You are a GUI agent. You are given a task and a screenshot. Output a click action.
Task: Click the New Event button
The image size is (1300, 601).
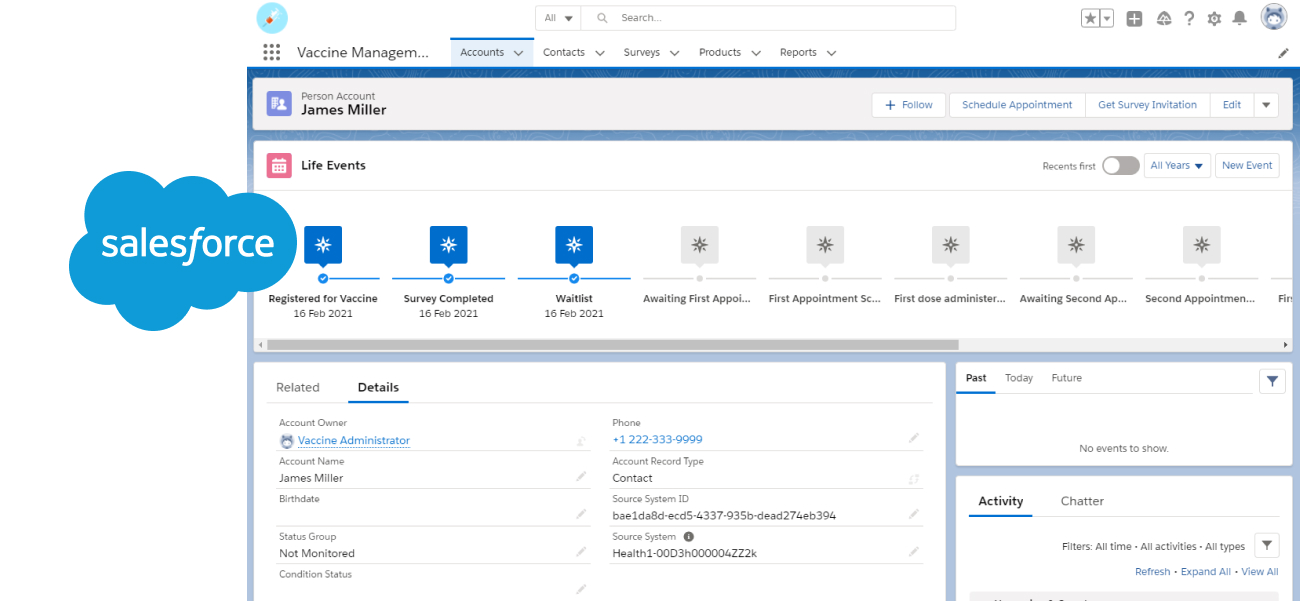(1247, 166)
